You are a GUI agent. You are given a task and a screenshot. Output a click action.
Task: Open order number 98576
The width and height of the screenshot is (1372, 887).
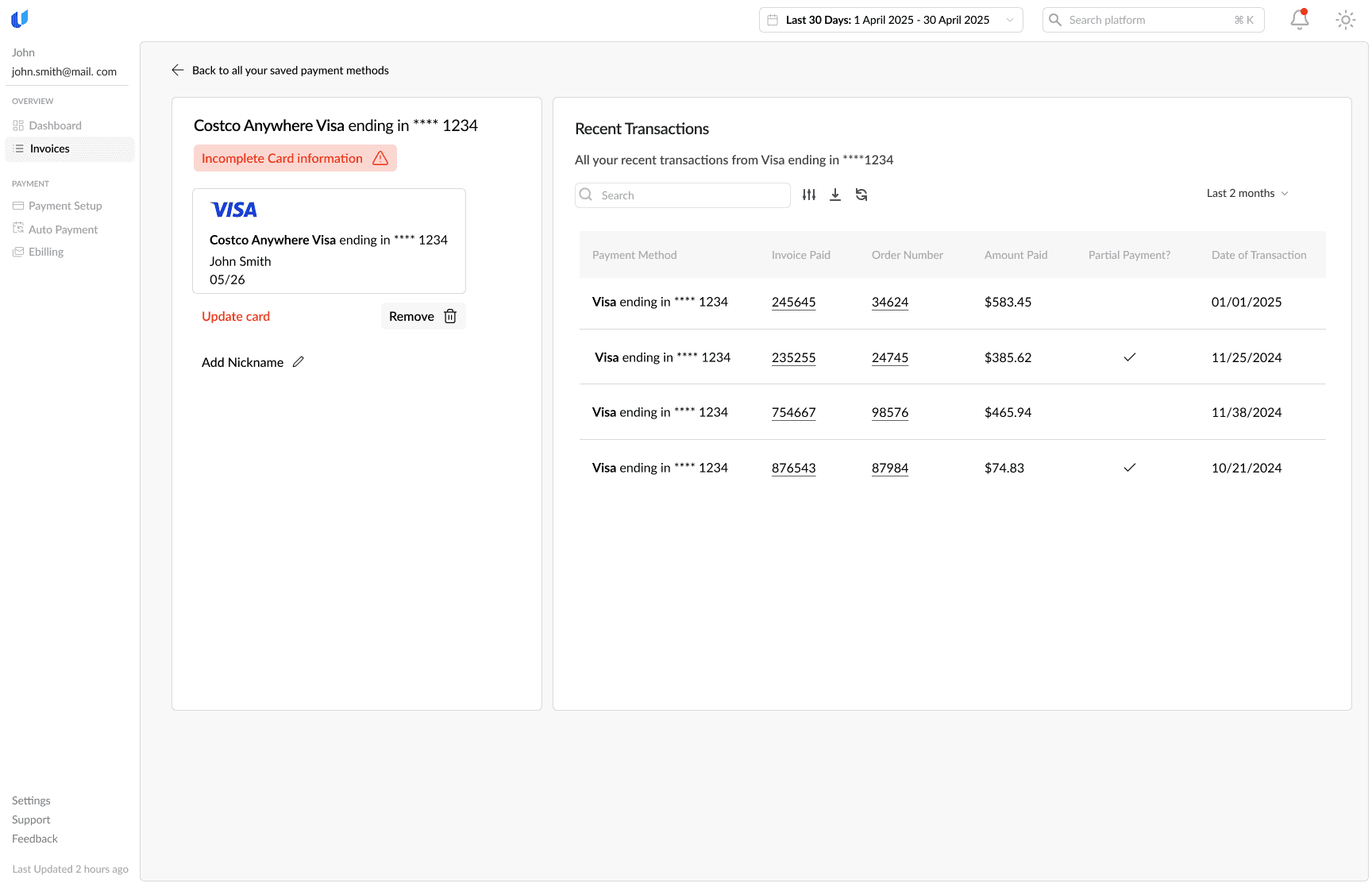point(890,412)
